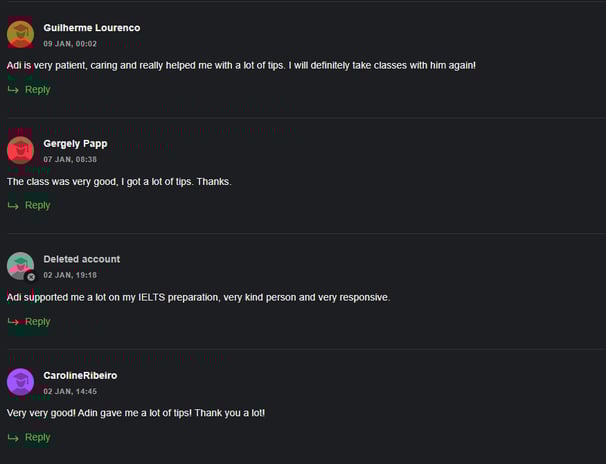The image size is (606, 464).
Task: Open CarolineRibeiro's profile name
Action: click(x=80, y=376)
